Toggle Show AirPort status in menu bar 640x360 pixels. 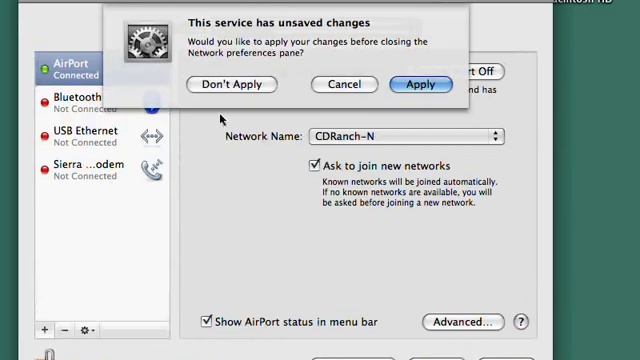tap(207, 321)
